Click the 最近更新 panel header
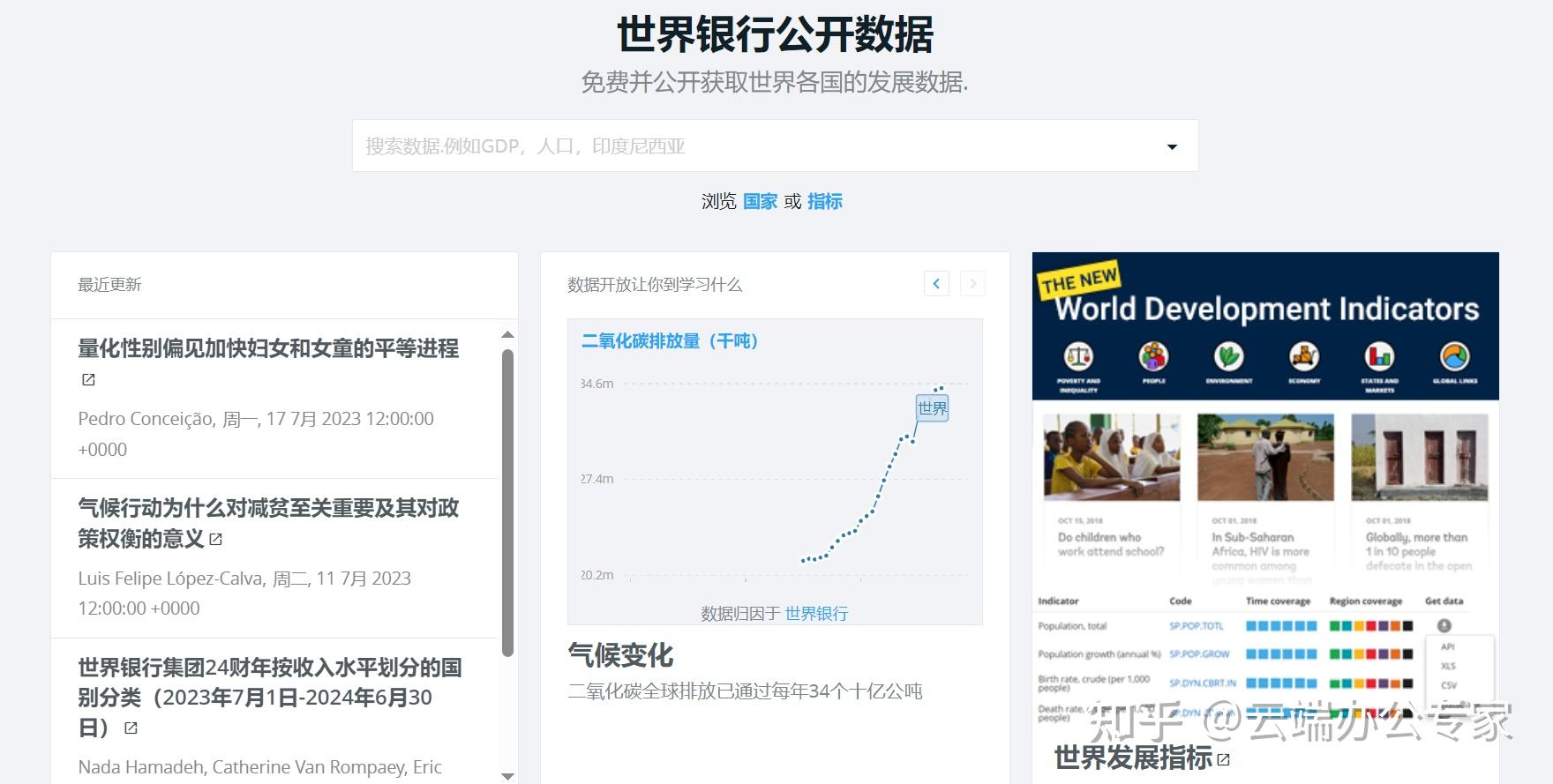The image size is (1553, 784). 109,285
